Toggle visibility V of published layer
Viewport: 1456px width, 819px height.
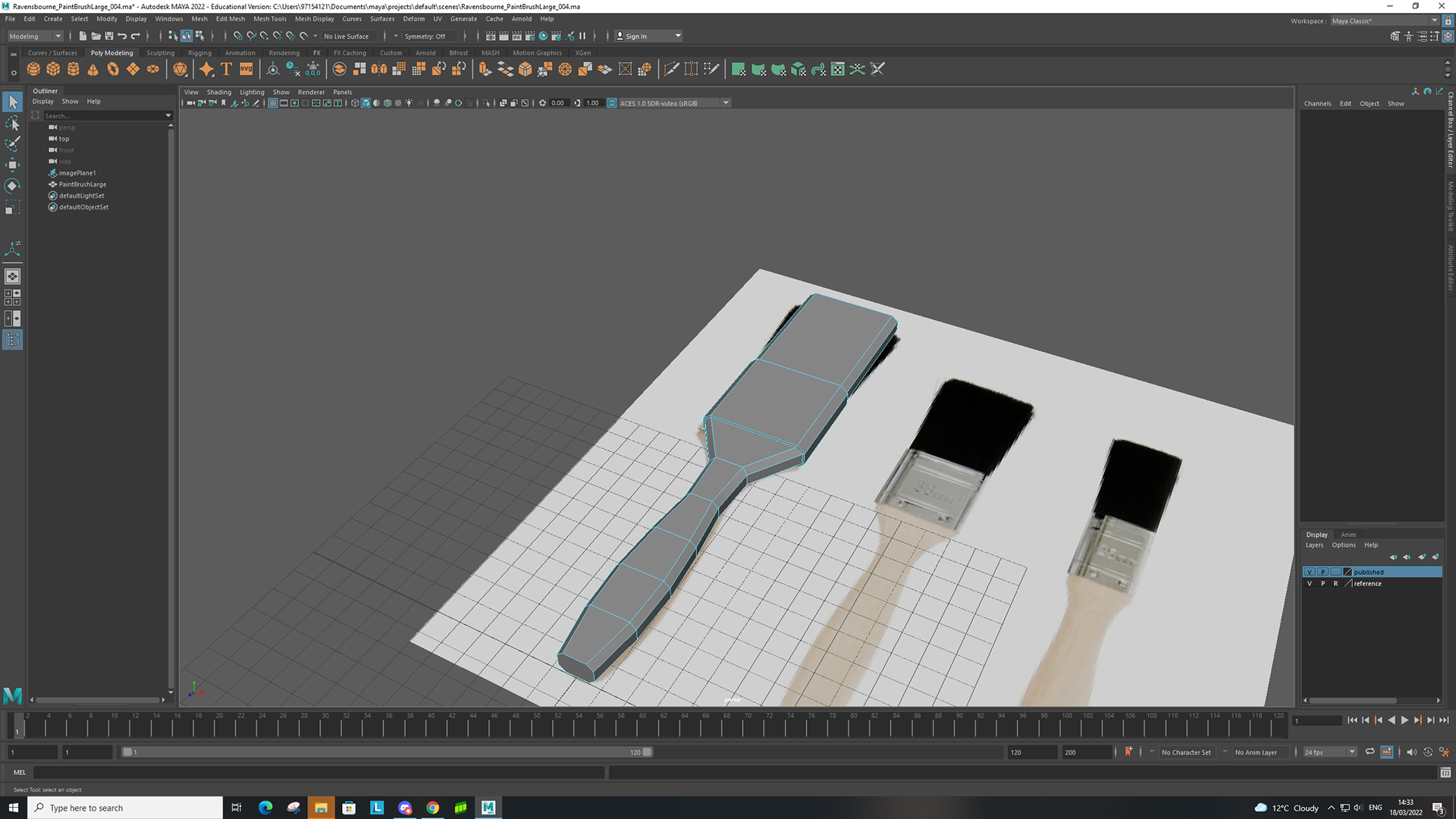click(x=1310, y=572)
